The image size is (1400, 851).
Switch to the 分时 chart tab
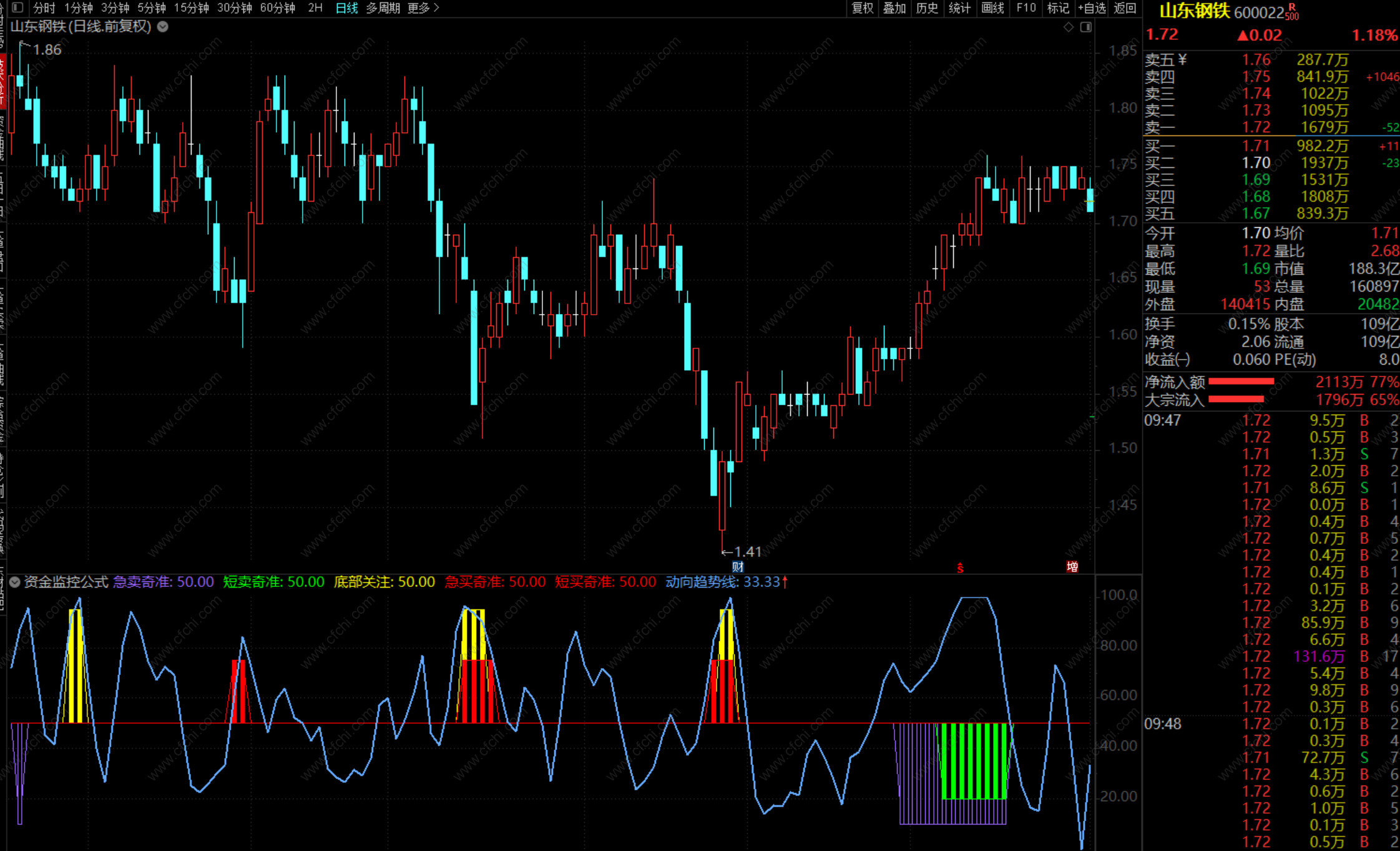click(44, 7)
